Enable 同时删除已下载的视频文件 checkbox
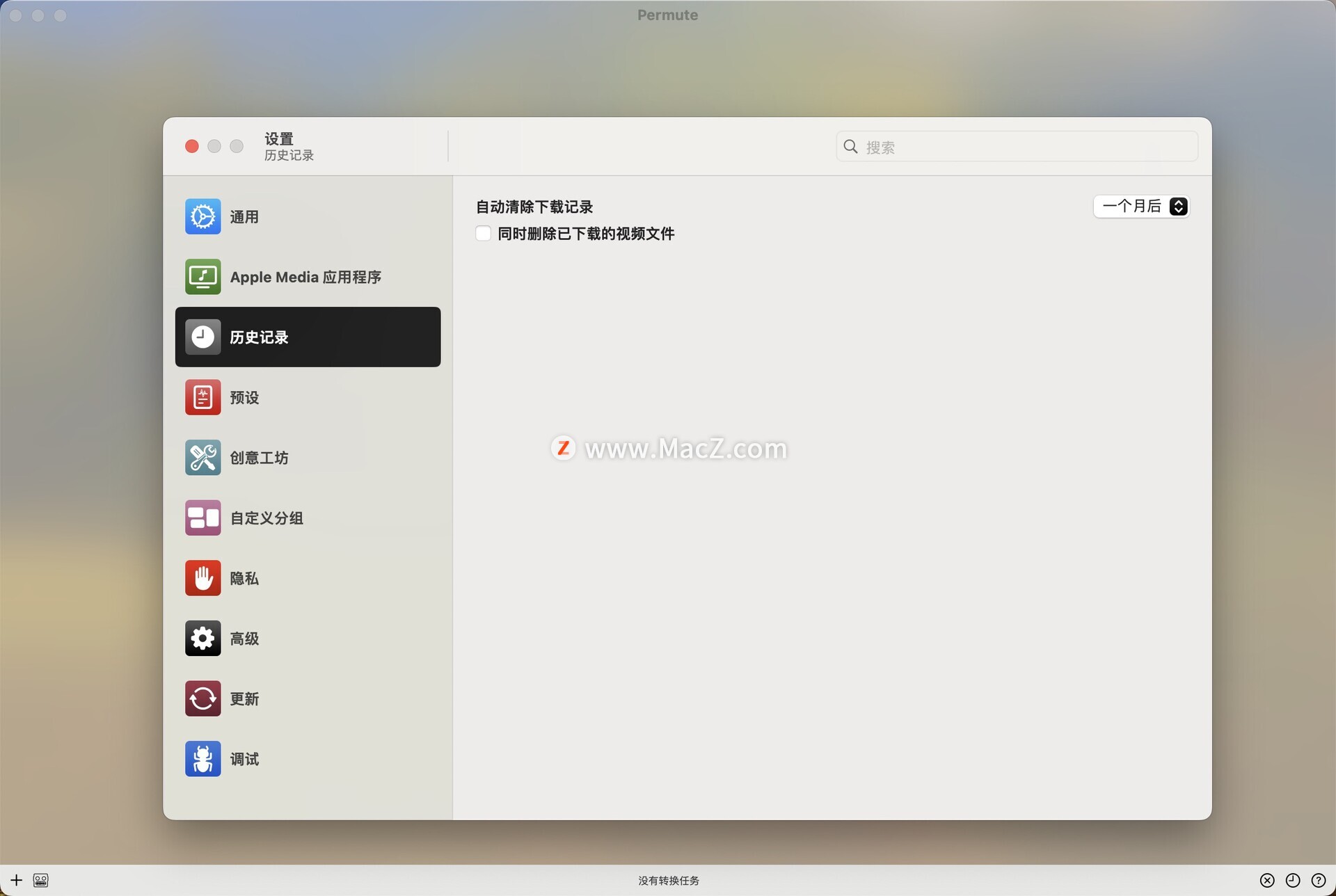Screen dimensions: 1336x896 click(x=483, y=233)
